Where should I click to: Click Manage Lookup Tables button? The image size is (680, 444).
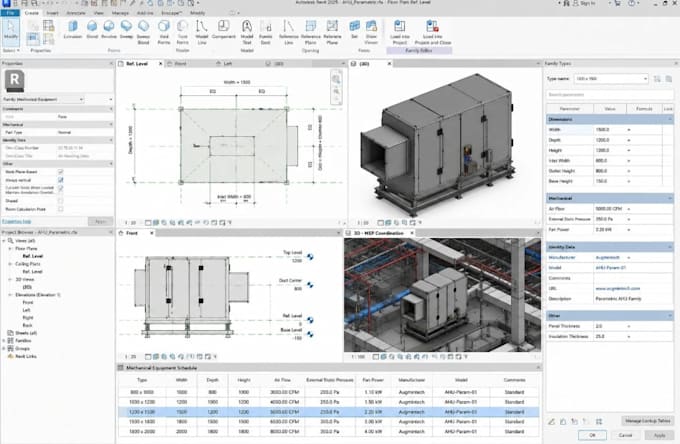[647, 421]
